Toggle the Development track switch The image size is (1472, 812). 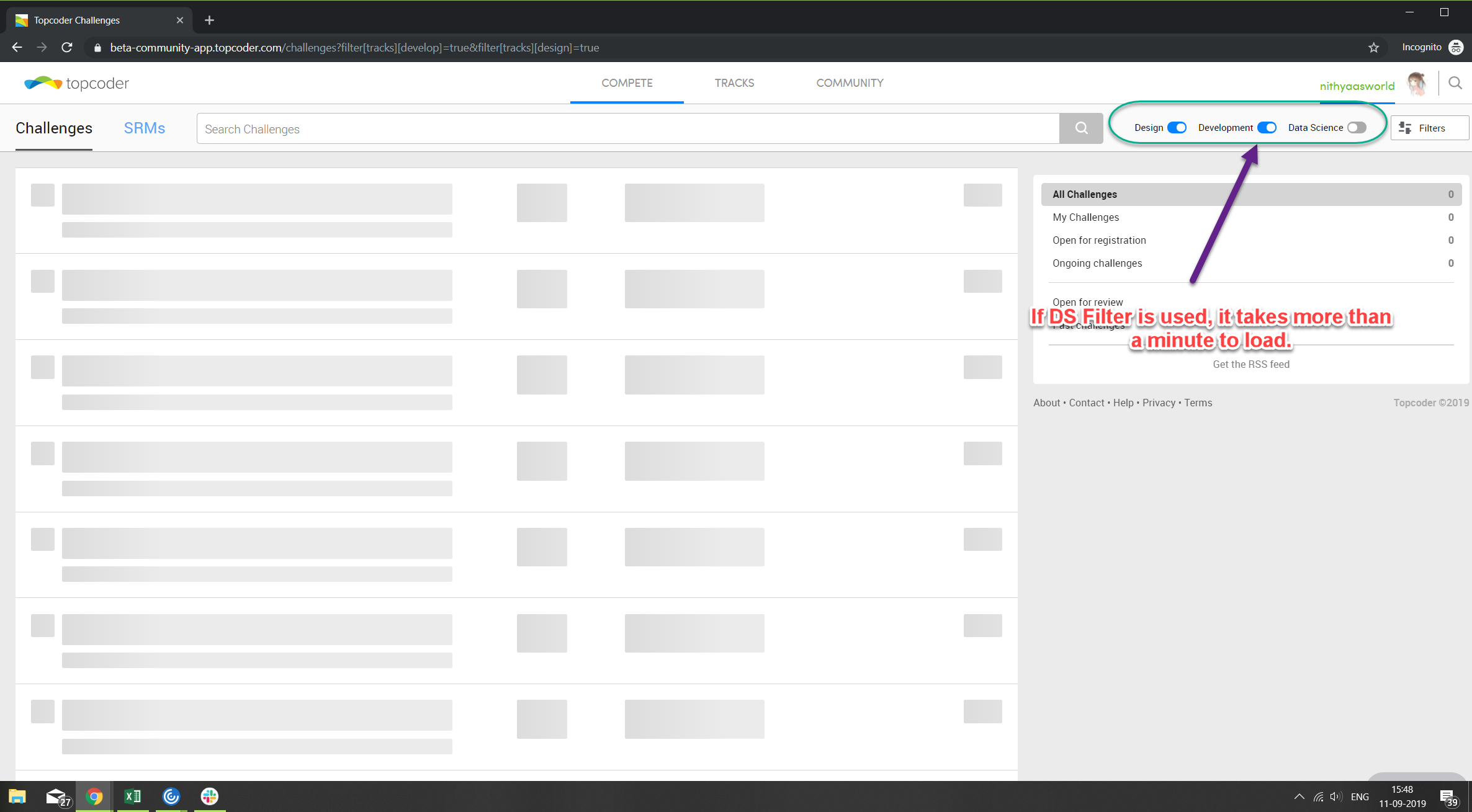click(x=1267, y=128)
